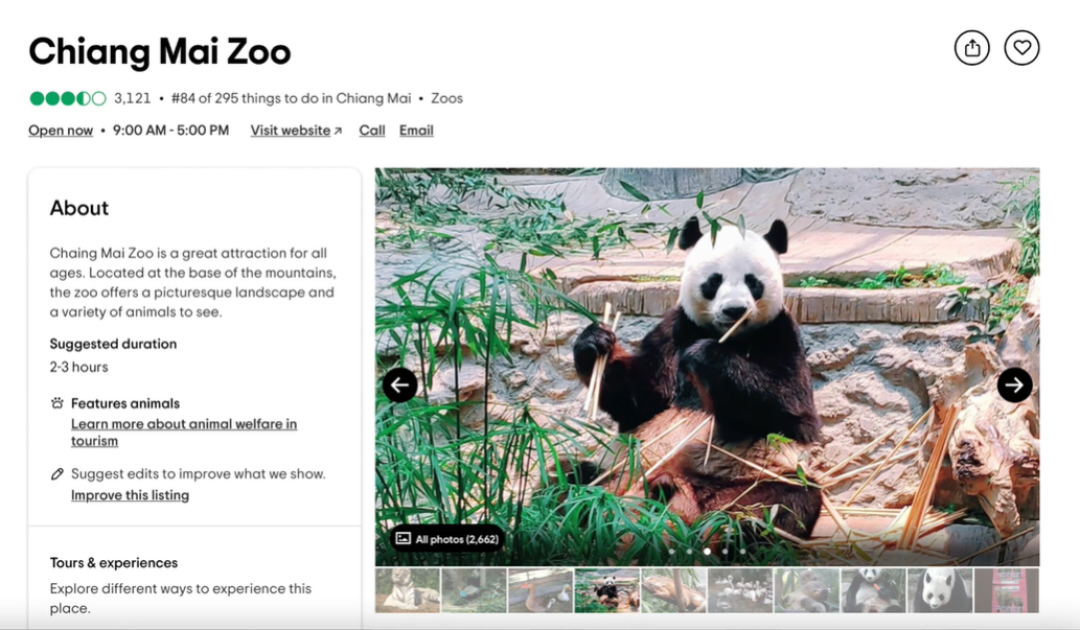
Task: Click the Call link
Action: pos(372,130)
